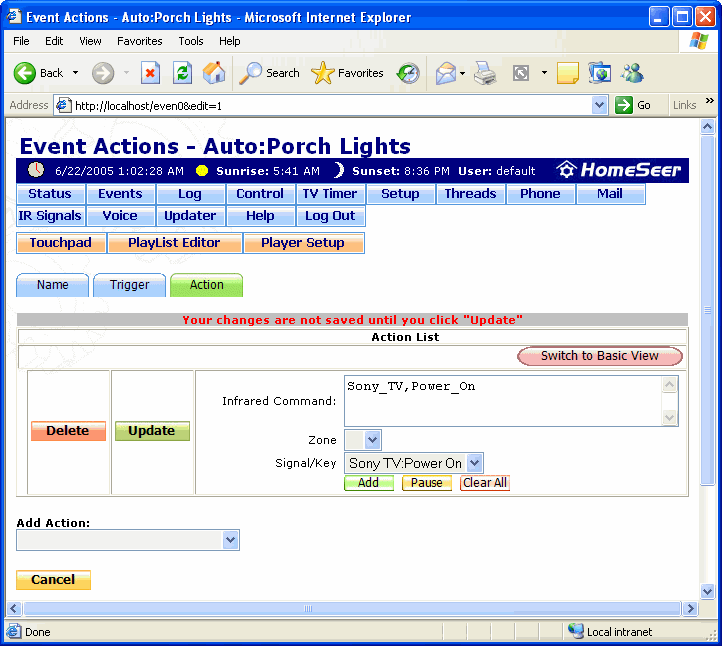Open the address bar dropdown
This screenshot has width=722, height=646.
[x=599, y=105]
